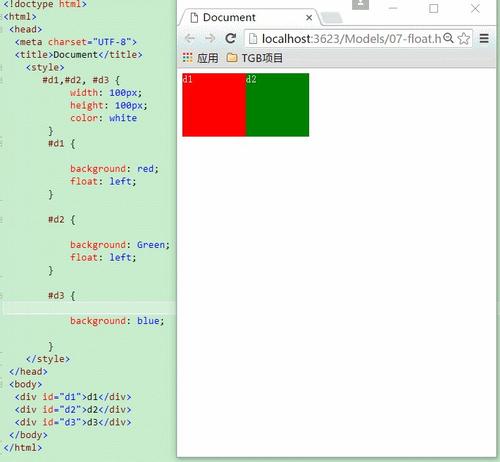Screen dimensions: 500x462
Task: Maximize the browser window
Action: click(434, 8)
